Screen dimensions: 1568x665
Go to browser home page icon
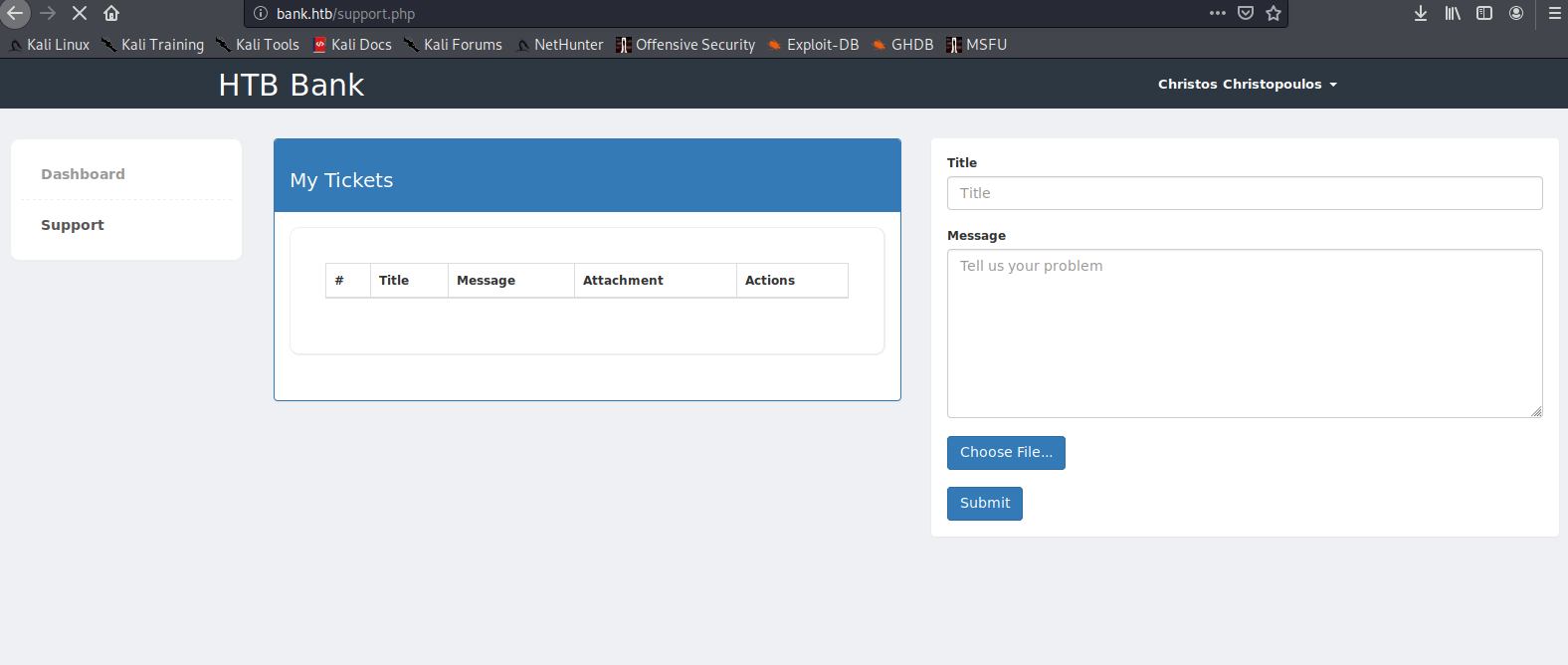[x=111, y=13]
